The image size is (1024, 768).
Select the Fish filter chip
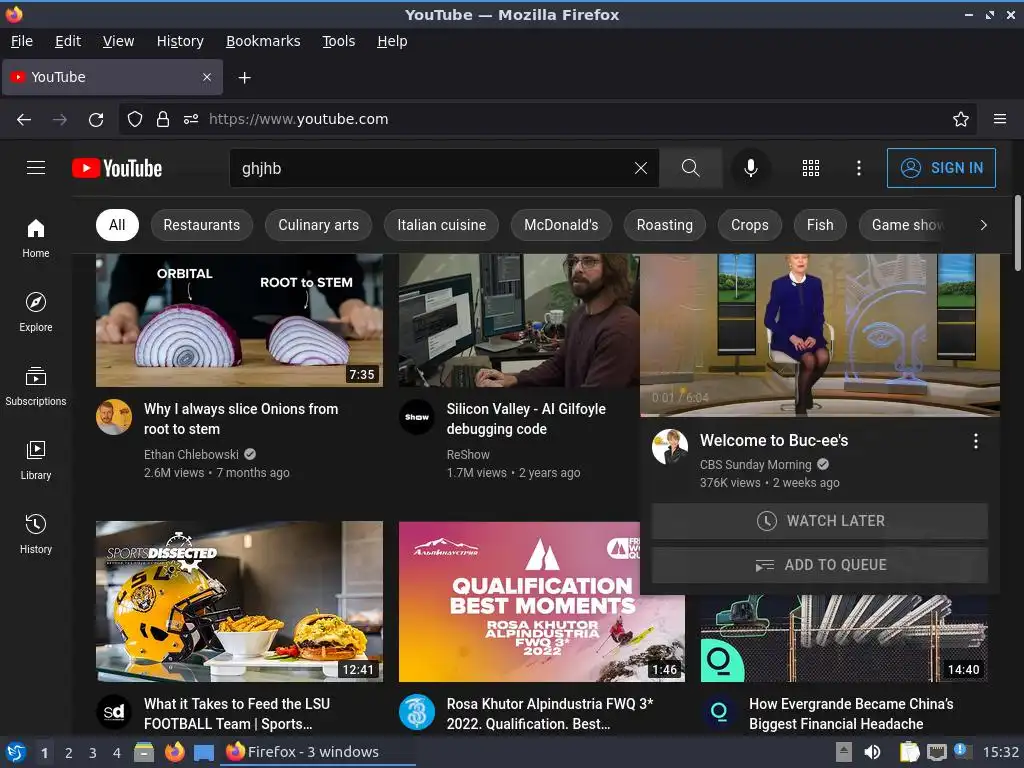click(820, 225)
